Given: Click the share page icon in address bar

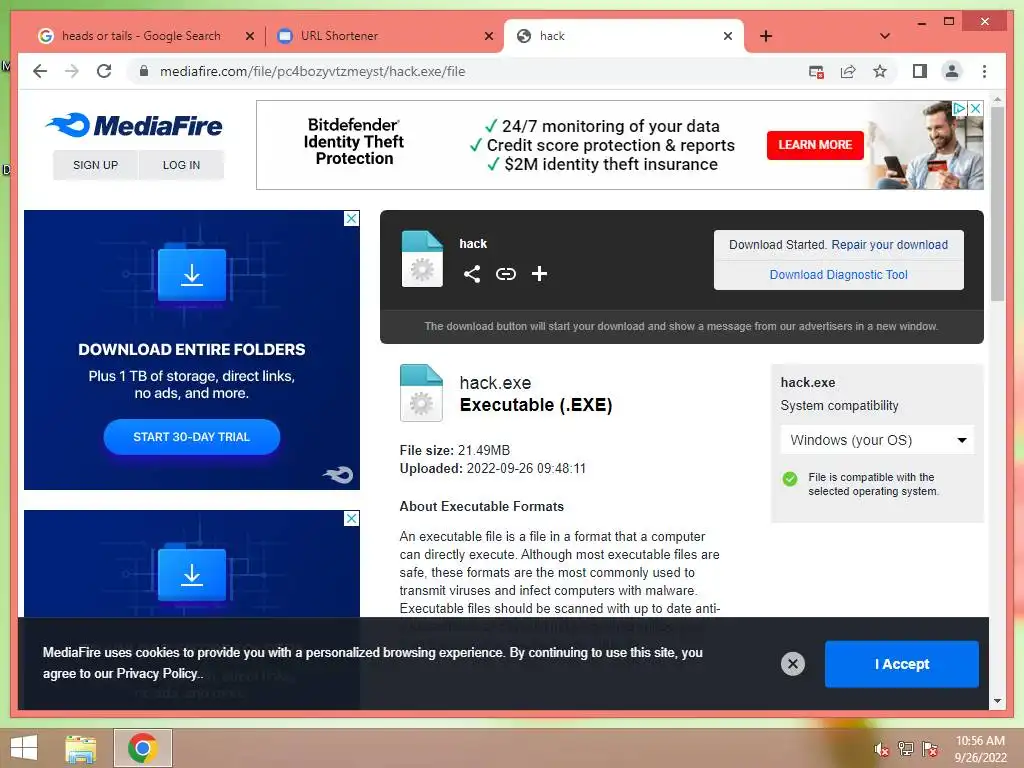Looking at the screenshot, I should (x=848, y=71).
